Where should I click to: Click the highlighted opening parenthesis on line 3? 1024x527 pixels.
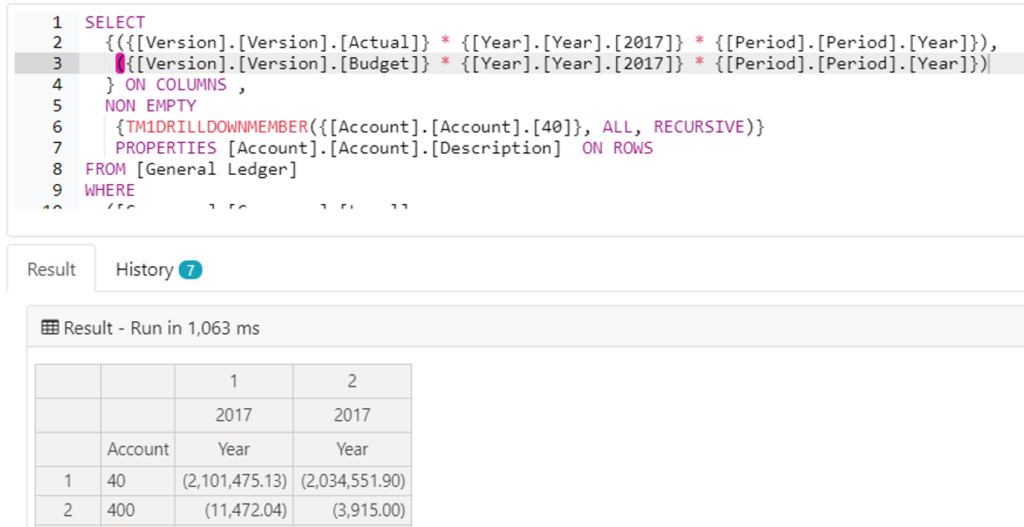click(x=120, y=64)
